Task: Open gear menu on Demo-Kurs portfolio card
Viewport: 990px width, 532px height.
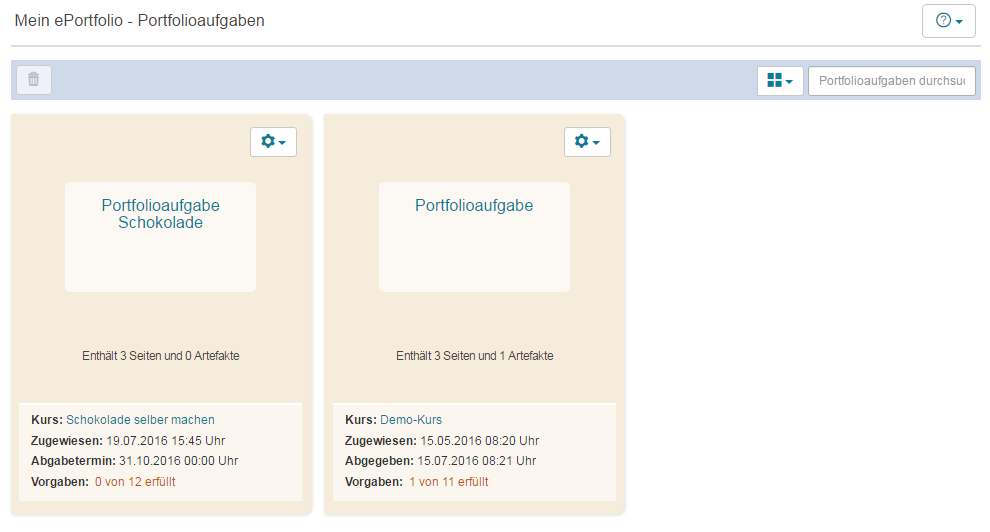Action: pyautogui.click(x=587, y=142)
